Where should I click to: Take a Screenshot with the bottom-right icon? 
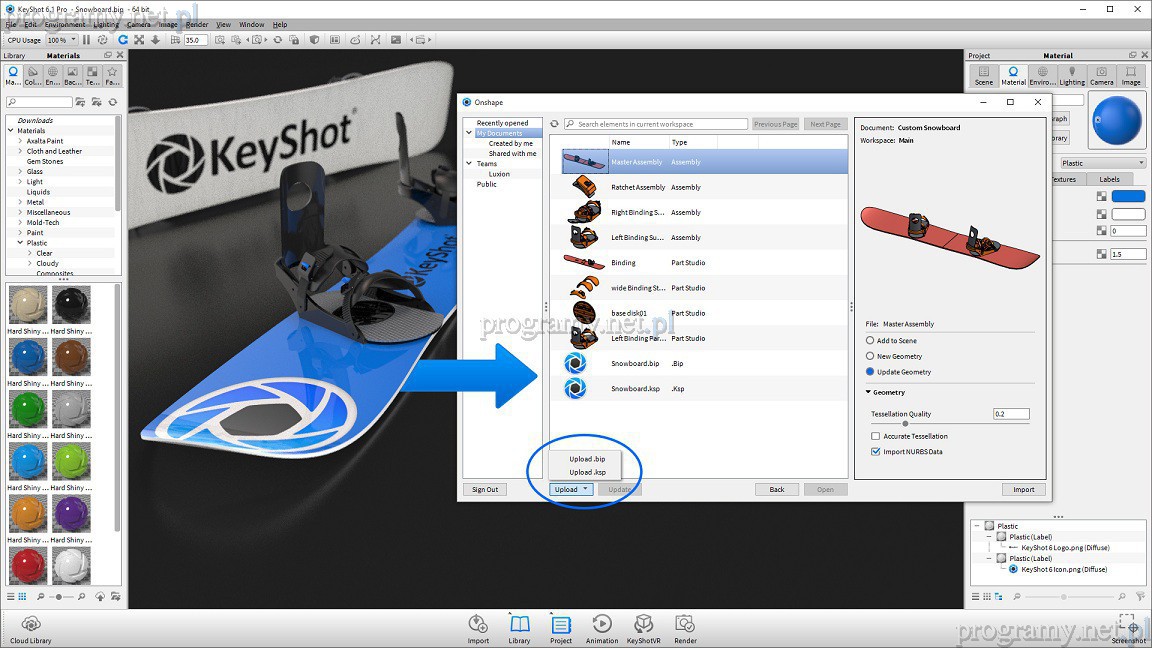(x=1128, y=625)
